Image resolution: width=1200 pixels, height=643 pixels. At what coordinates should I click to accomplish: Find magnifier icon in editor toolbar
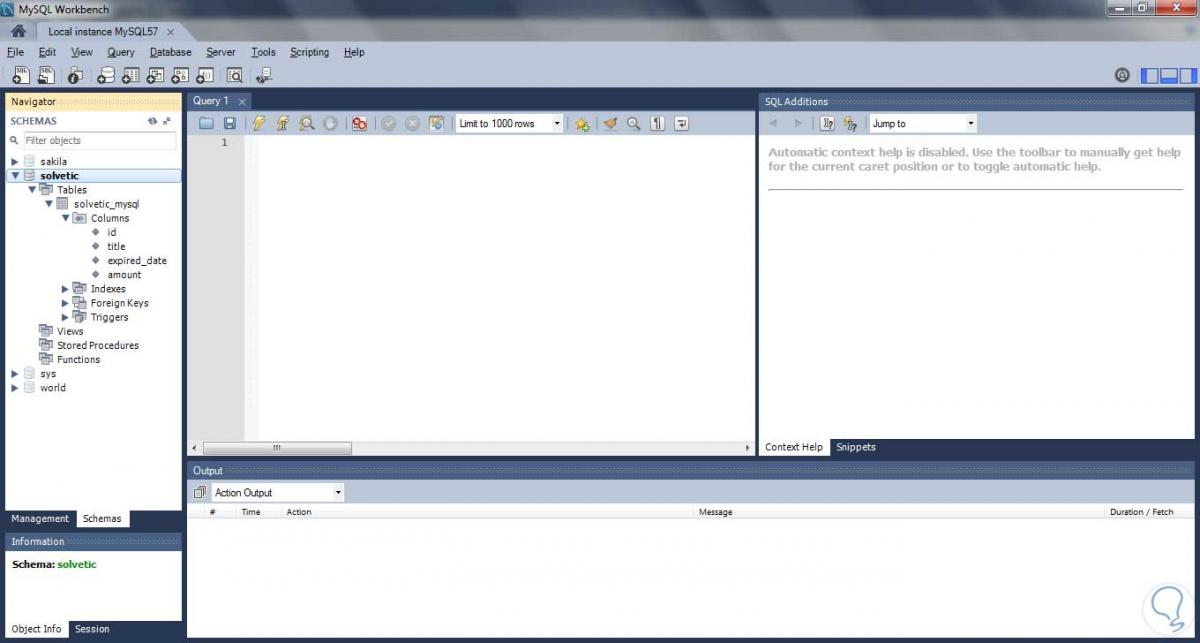click(634, 123)
